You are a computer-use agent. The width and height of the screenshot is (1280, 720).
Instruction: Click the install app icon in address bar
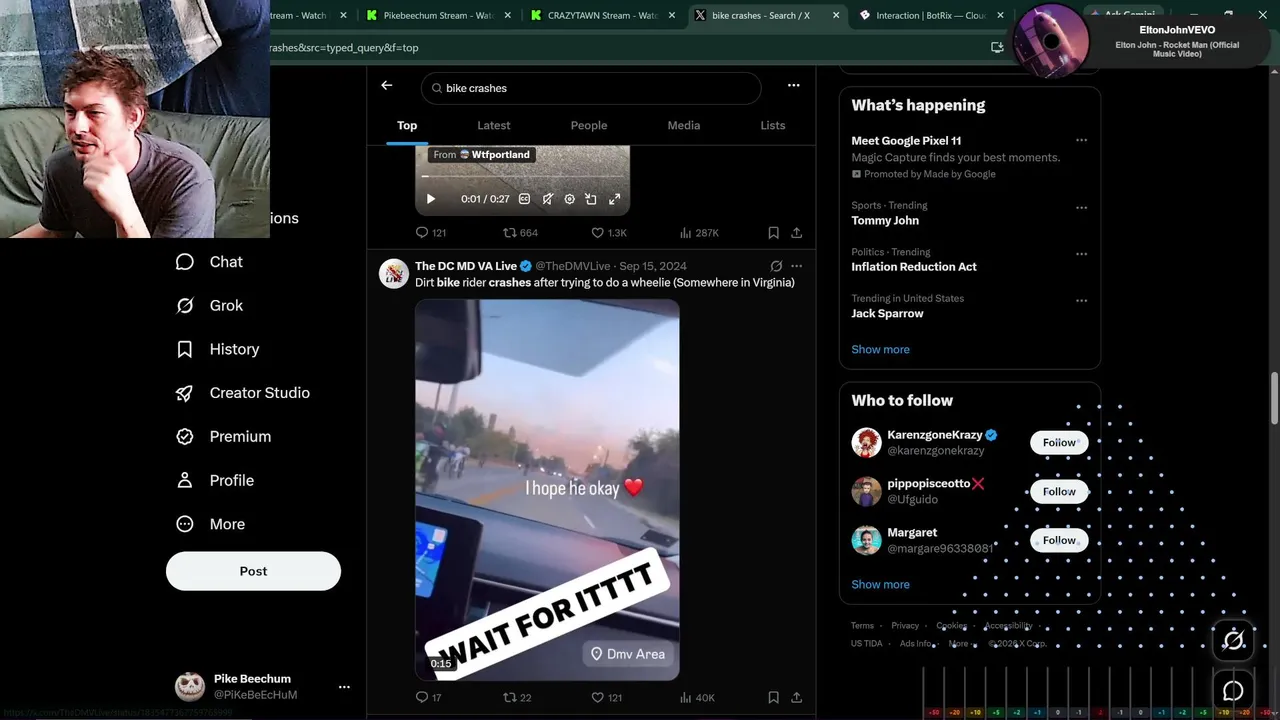997,47
